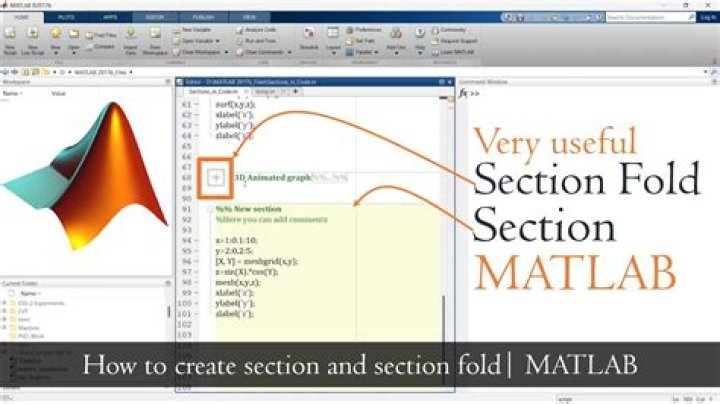Open the Open Variable dropdown
The image size is (720, 404).
(218, 41)
